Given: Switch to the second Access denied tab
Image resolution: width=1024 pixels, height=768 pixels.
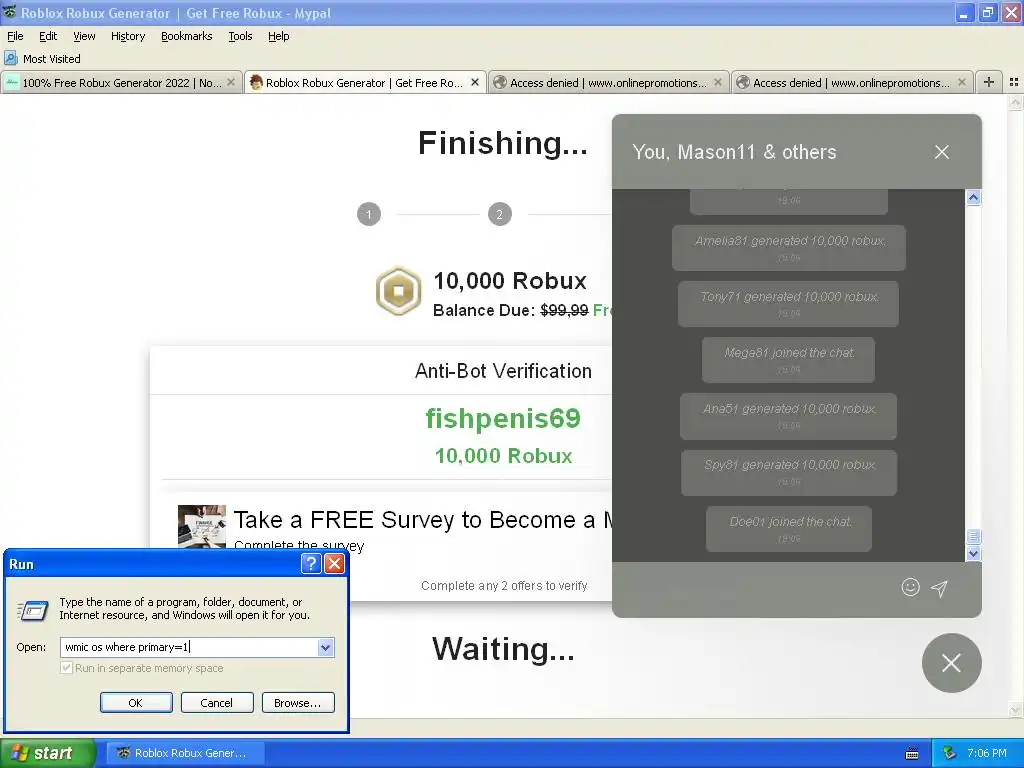Looking at the screenshot, I should [x=851, y=83].
